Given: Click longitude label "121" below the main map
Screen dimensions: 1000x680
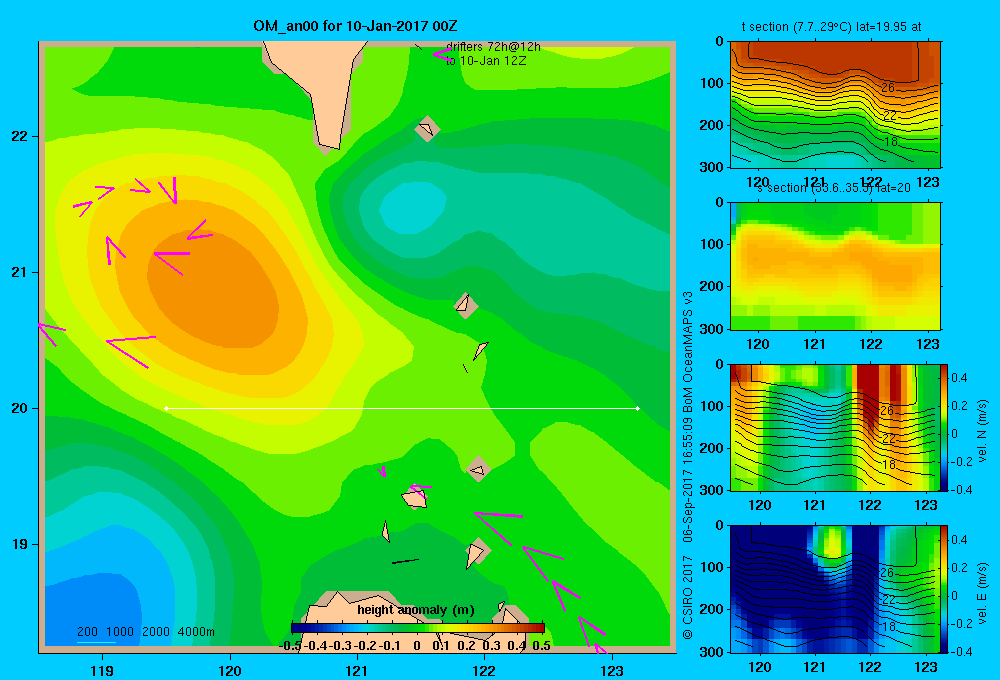Looking at the screenshot, I should click(x=357, y=671).
